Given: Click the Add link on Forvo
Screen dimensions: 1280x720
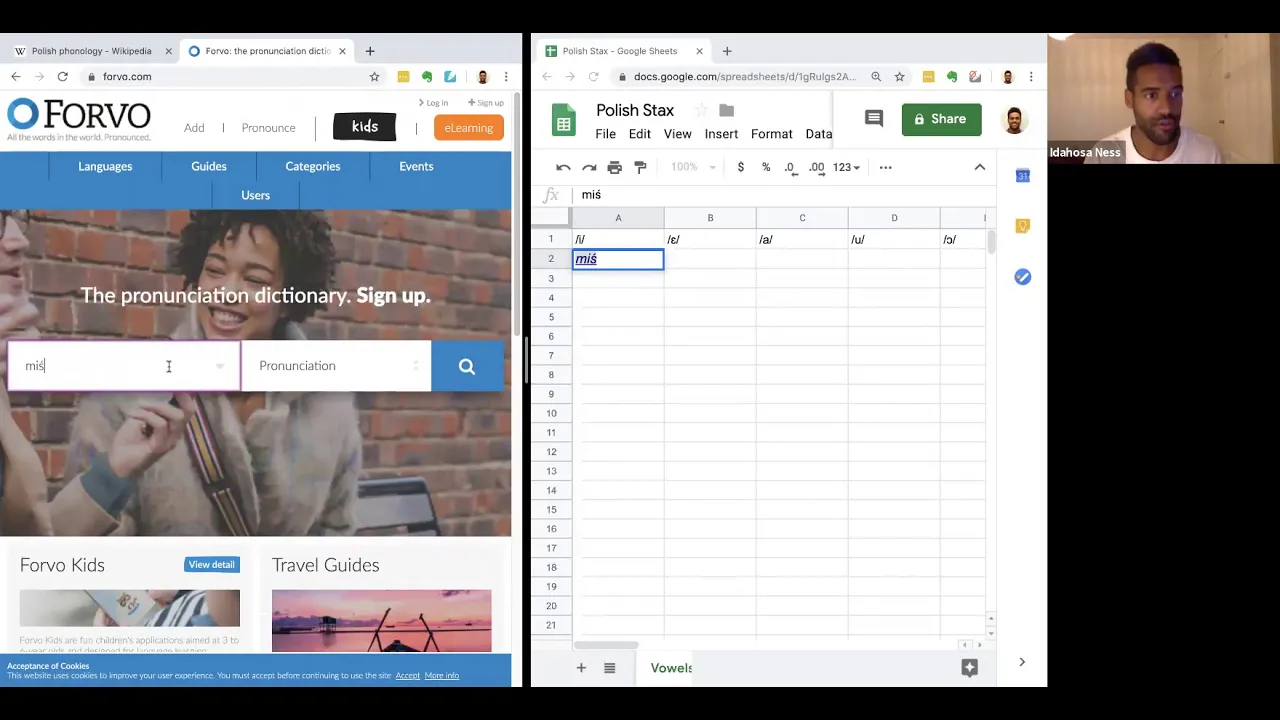Looking at the screenshot, I should 194,128.
